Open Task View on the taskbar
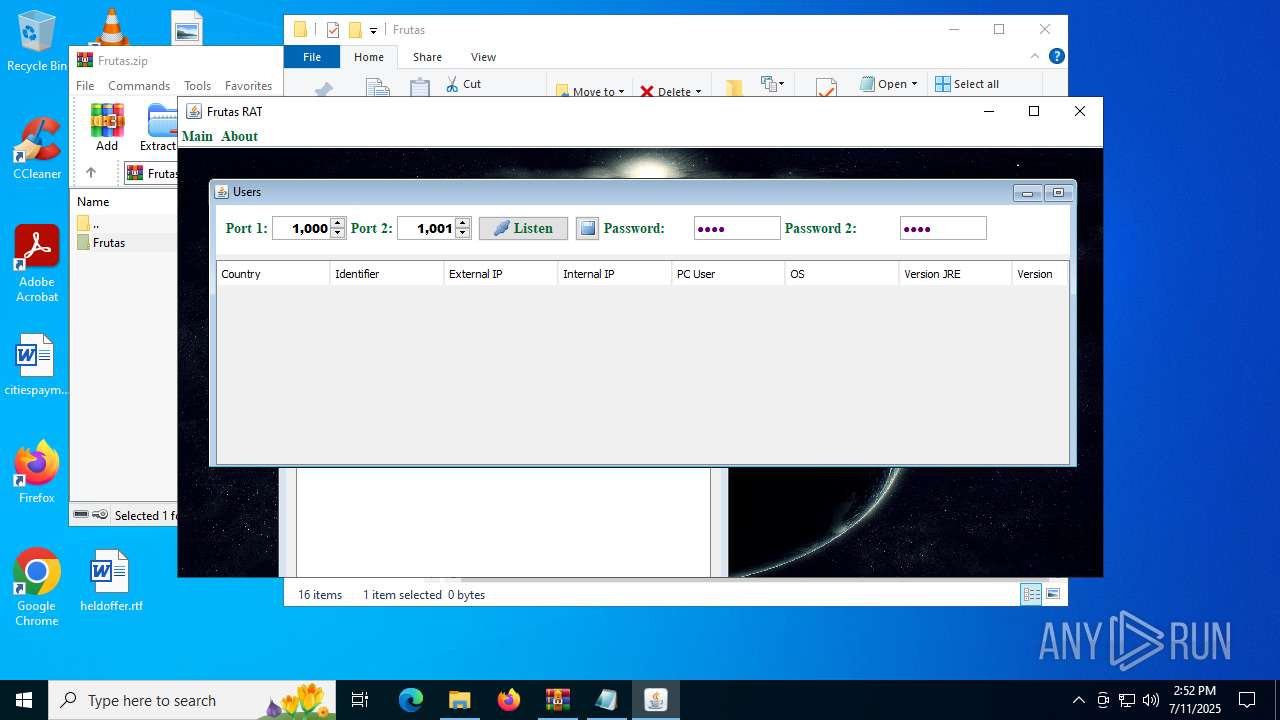Image resolution: width=1280 pixels, height=720 pixels. click(x=360, y=700)
